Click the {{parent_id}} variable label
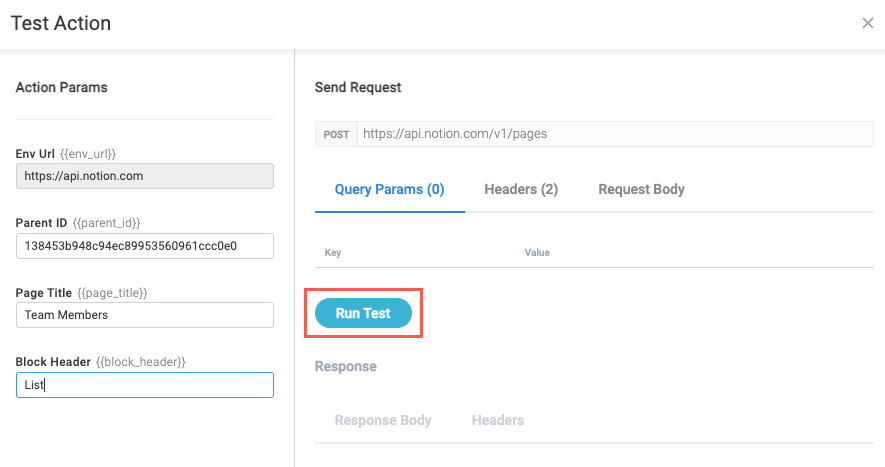Image resolution: width=885 pixels, height=467 pixels. click(105, 223)
